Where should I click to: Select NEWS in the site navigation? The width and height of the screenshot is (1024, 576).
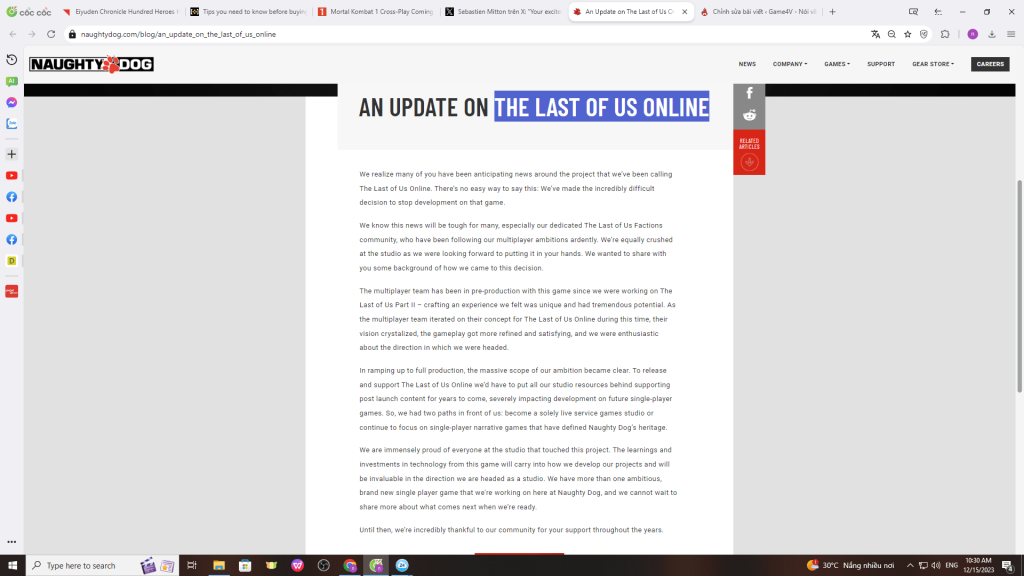point(746,63)
